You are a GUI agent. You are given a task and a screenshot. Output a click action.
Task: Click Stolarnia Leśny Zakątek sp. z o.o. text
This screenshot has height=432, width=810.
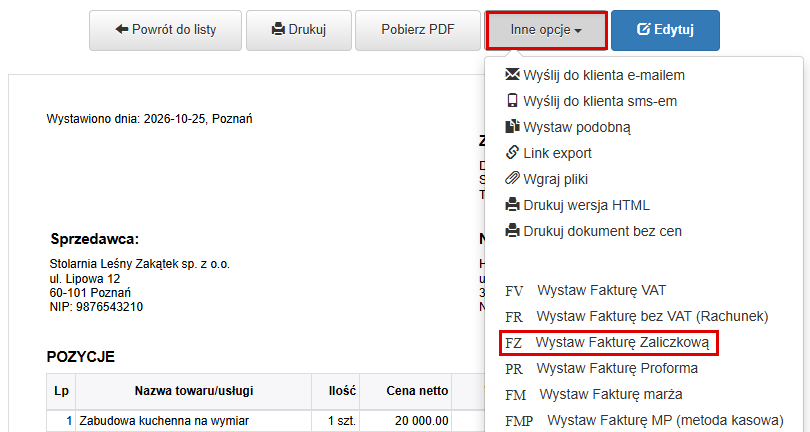tap(139, 264)
